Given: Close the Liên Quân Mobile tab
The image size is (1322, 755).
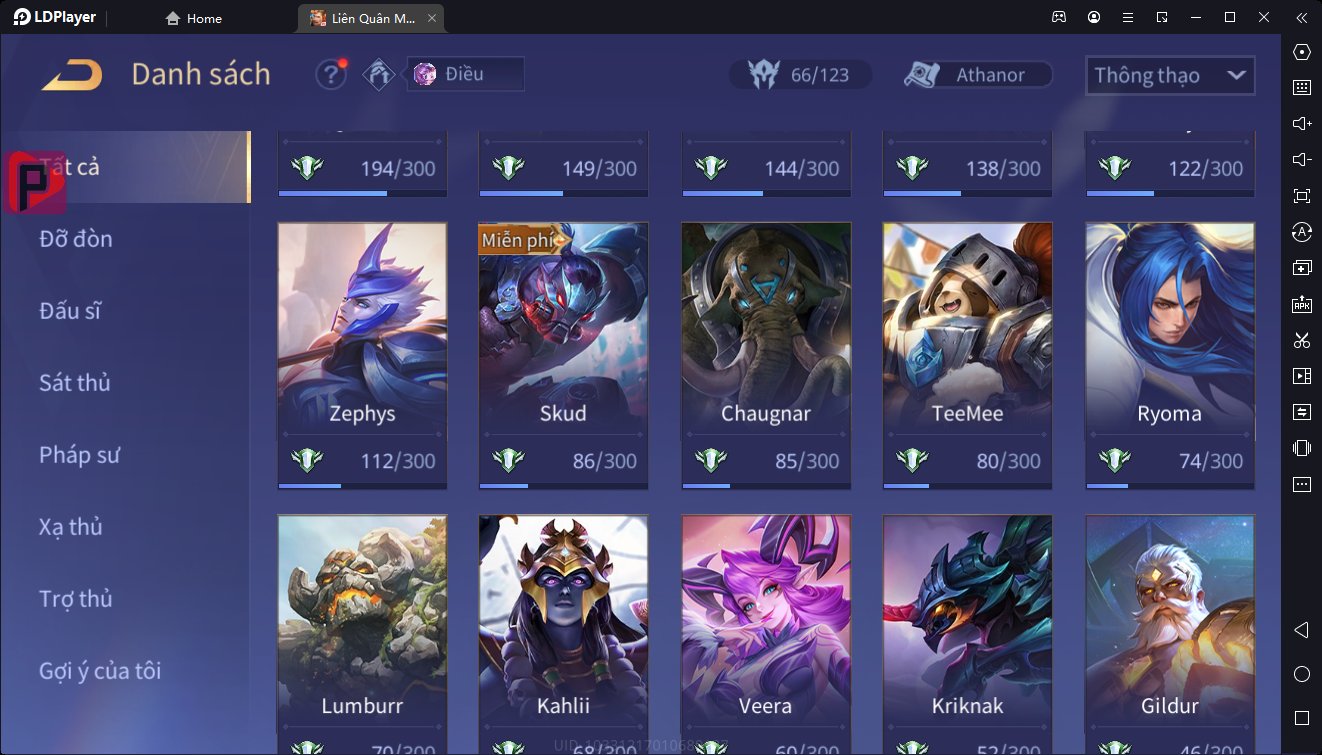Looking at the screenshot, I should click(x=431, y=18).
